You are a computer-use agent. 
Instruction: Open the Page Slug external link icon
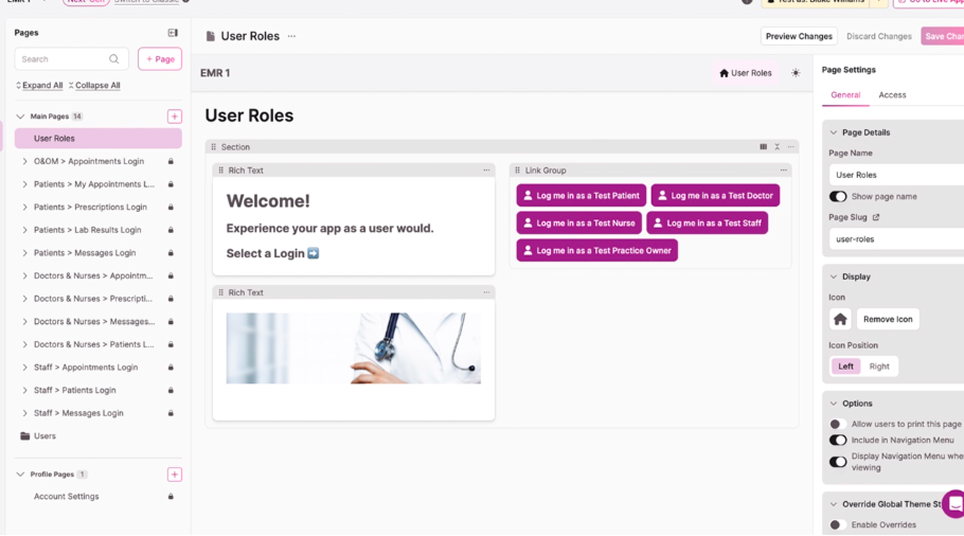[x=876, y=217]
